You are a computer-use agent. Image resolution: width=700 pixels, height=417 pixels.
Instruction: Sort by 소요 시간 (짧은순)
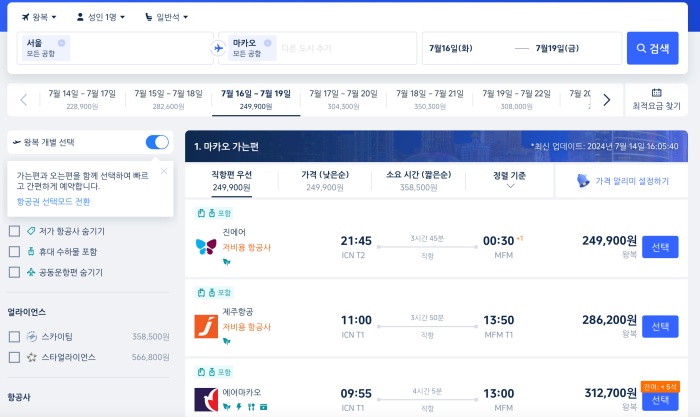click(418, 180)
